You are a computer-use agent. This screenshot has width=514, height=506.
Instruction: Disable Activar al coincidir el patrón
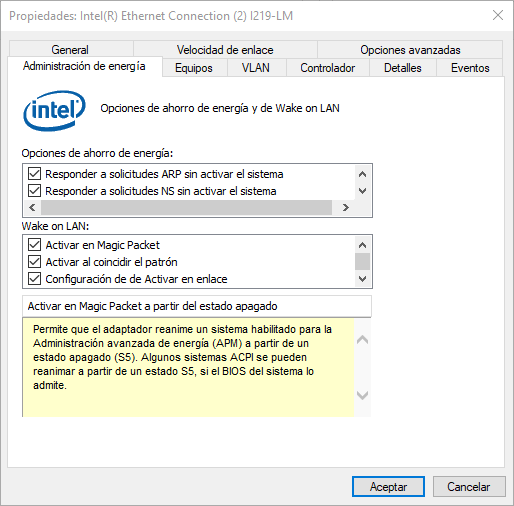coord(34,262)
